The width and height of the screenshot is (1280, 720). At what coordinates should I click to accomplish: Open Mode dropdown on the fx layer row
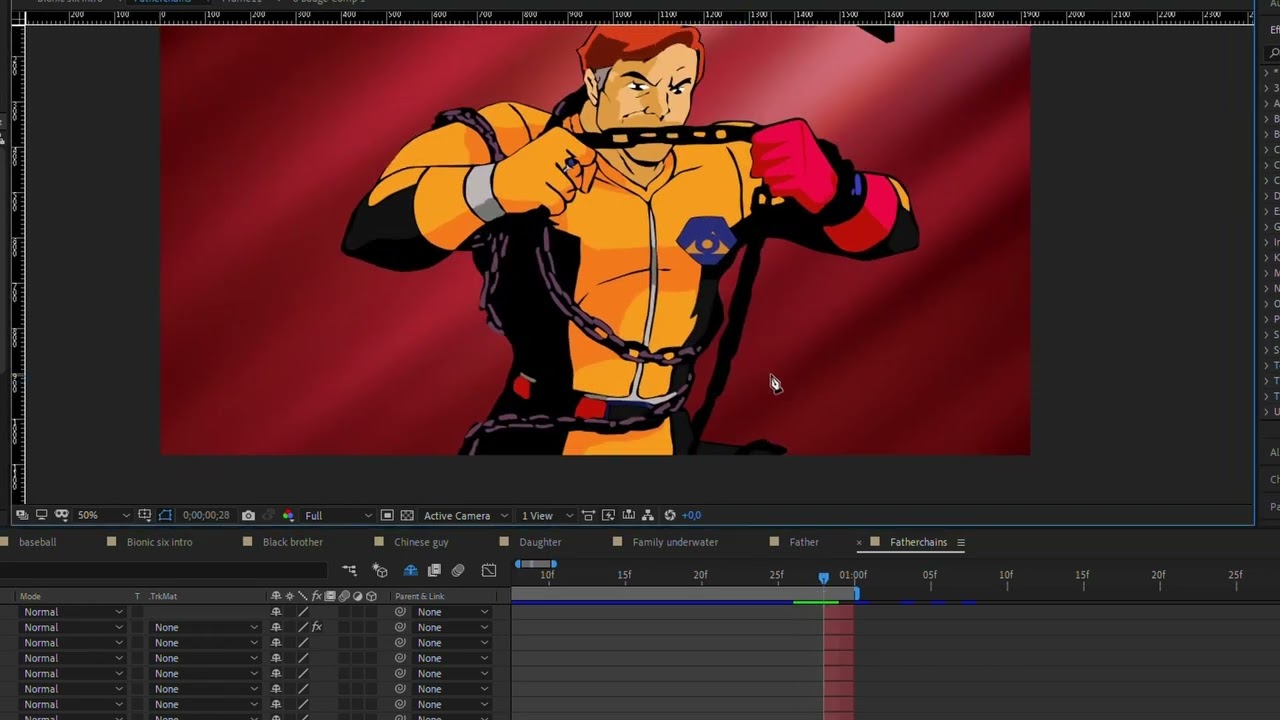tap(72, 628)
